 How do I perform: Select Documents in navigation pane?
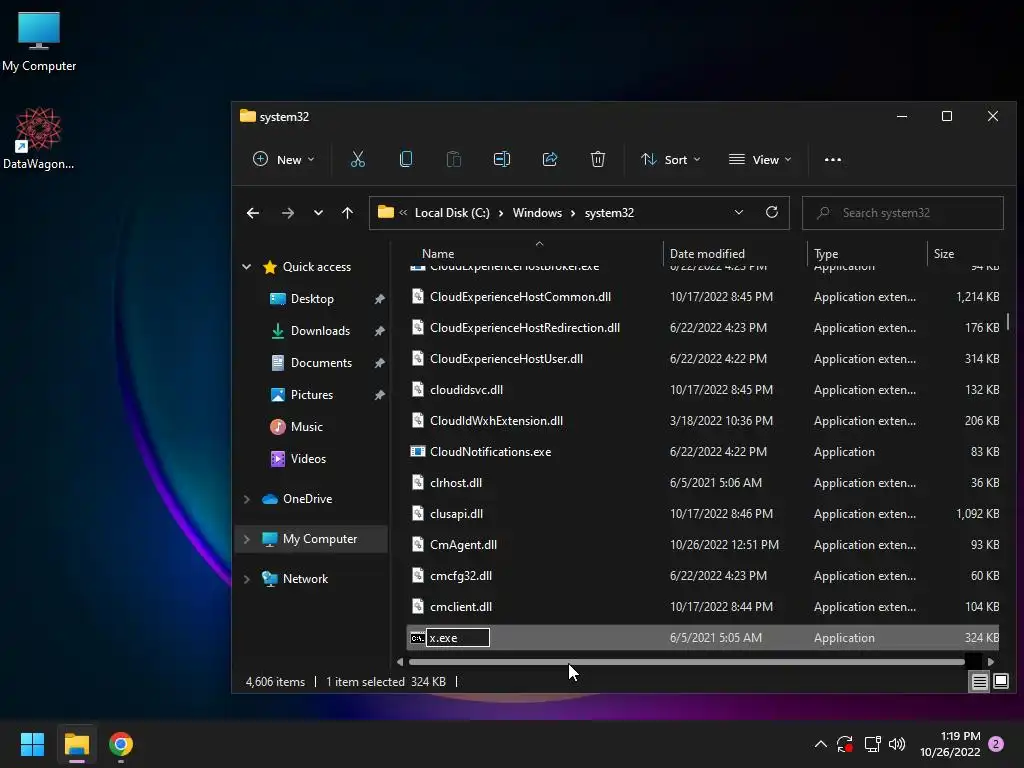click(x=321, y=363)
